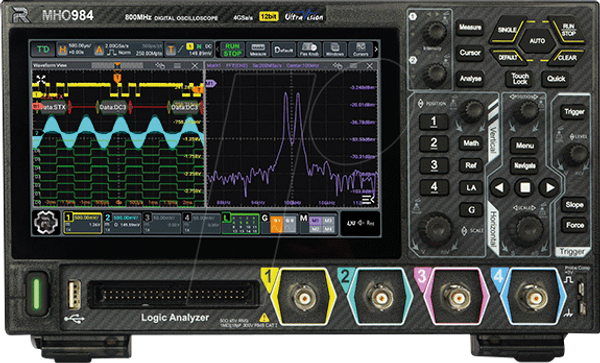Viewport: 600px width, 363px height.
Task: Toggle on-screen channel 2 label
Action: (122, 223)
